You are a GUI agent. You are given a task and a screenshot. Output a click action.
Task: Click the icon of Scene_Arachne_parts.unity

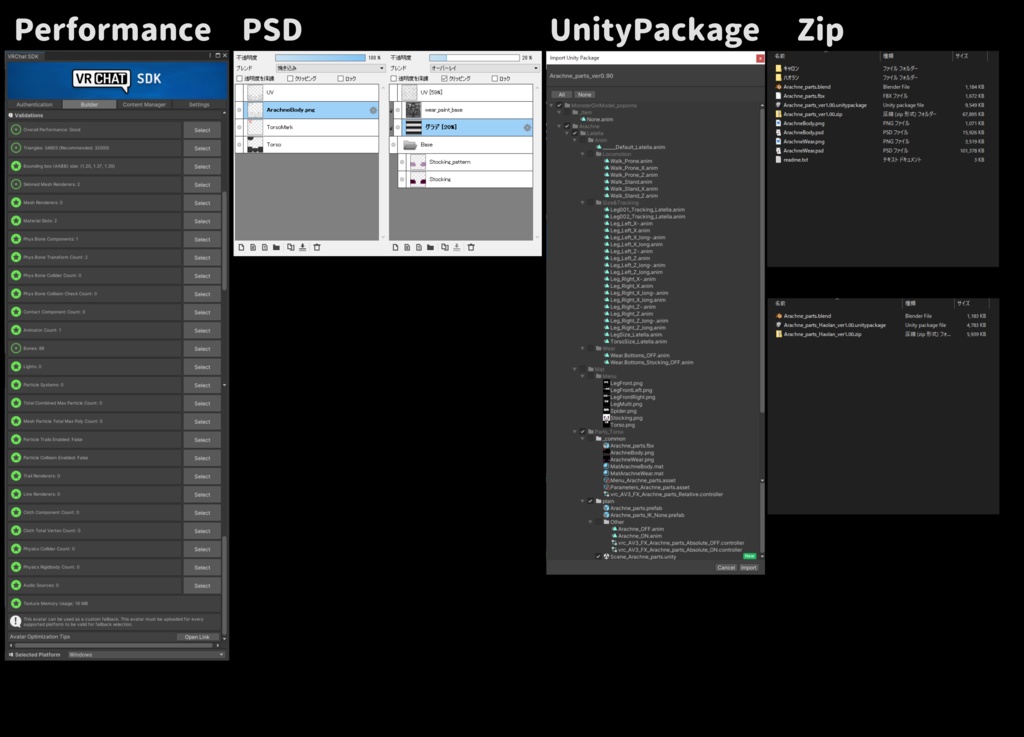point(607,557)
